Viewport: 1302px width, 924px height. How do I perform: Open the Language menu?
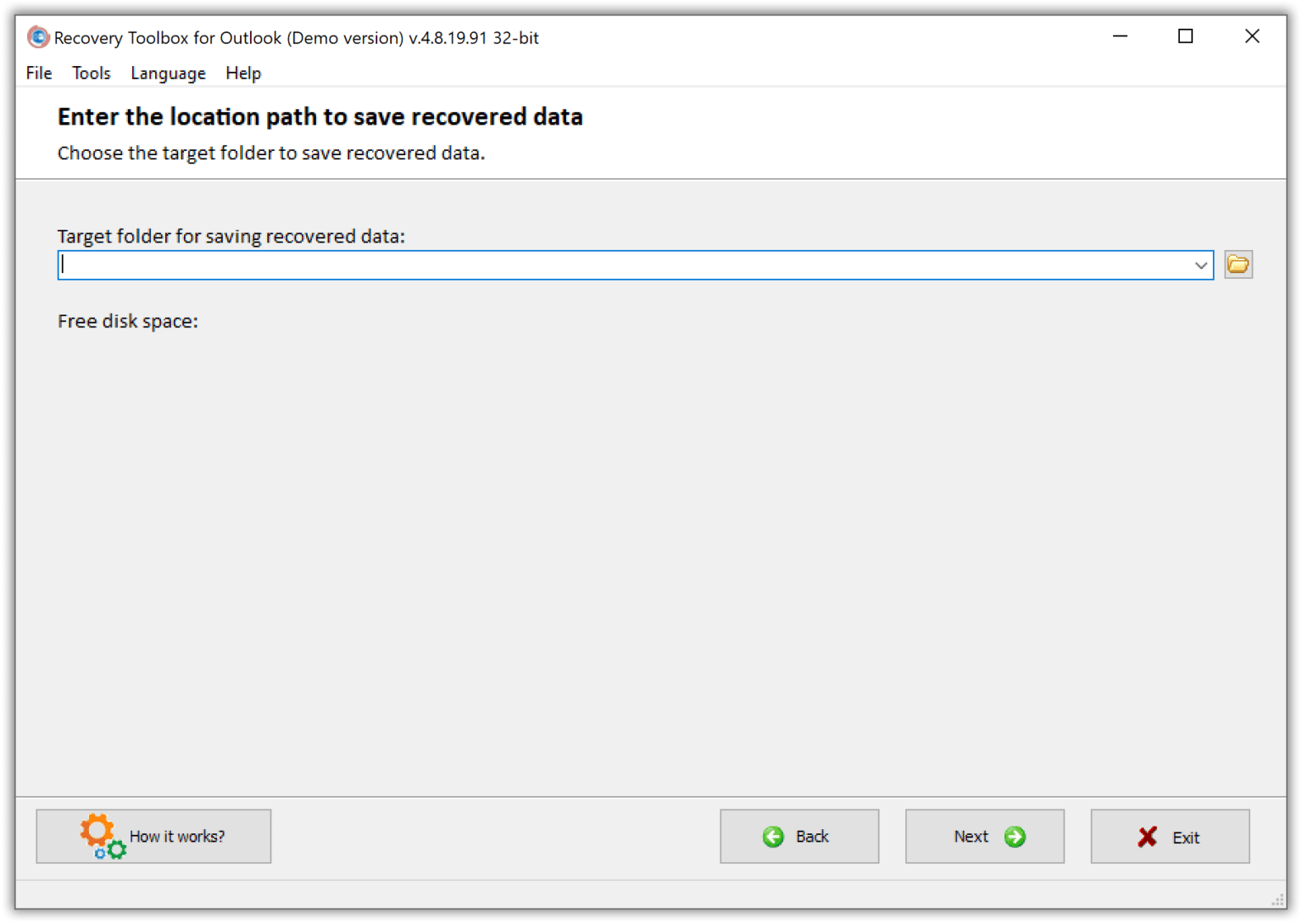pos(167,73)
